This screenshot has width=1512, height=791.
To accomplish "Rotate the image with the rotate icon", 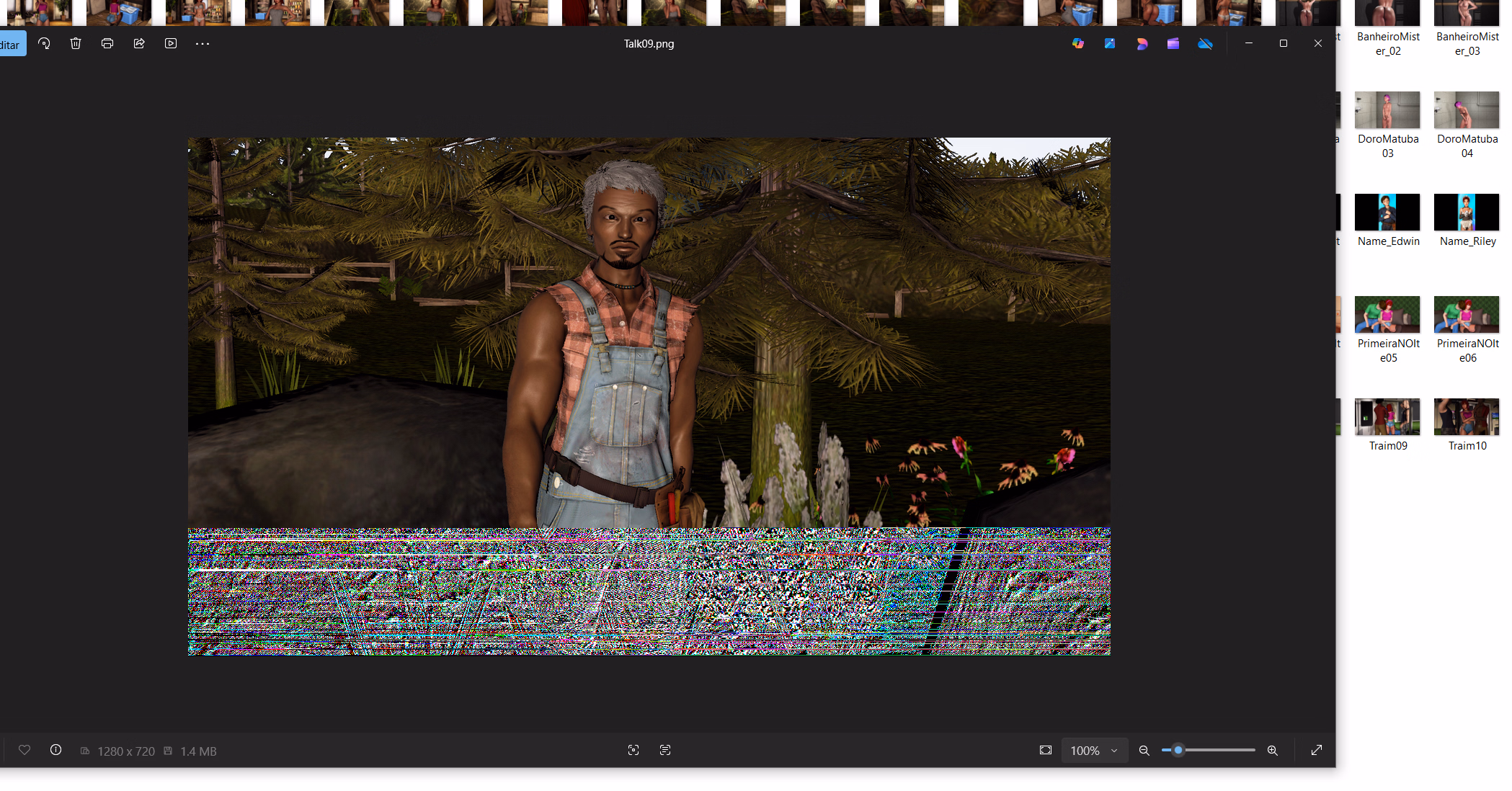I will click(x=44, y=44).
